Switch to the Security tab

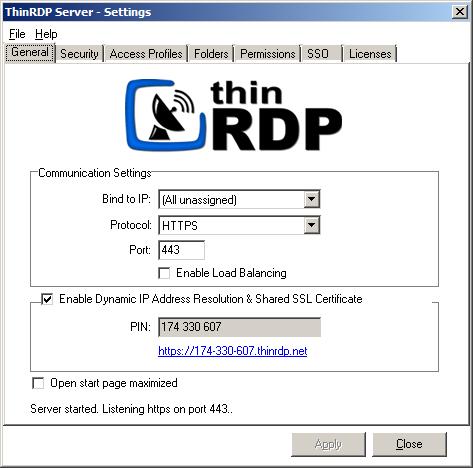coord(79,54)
